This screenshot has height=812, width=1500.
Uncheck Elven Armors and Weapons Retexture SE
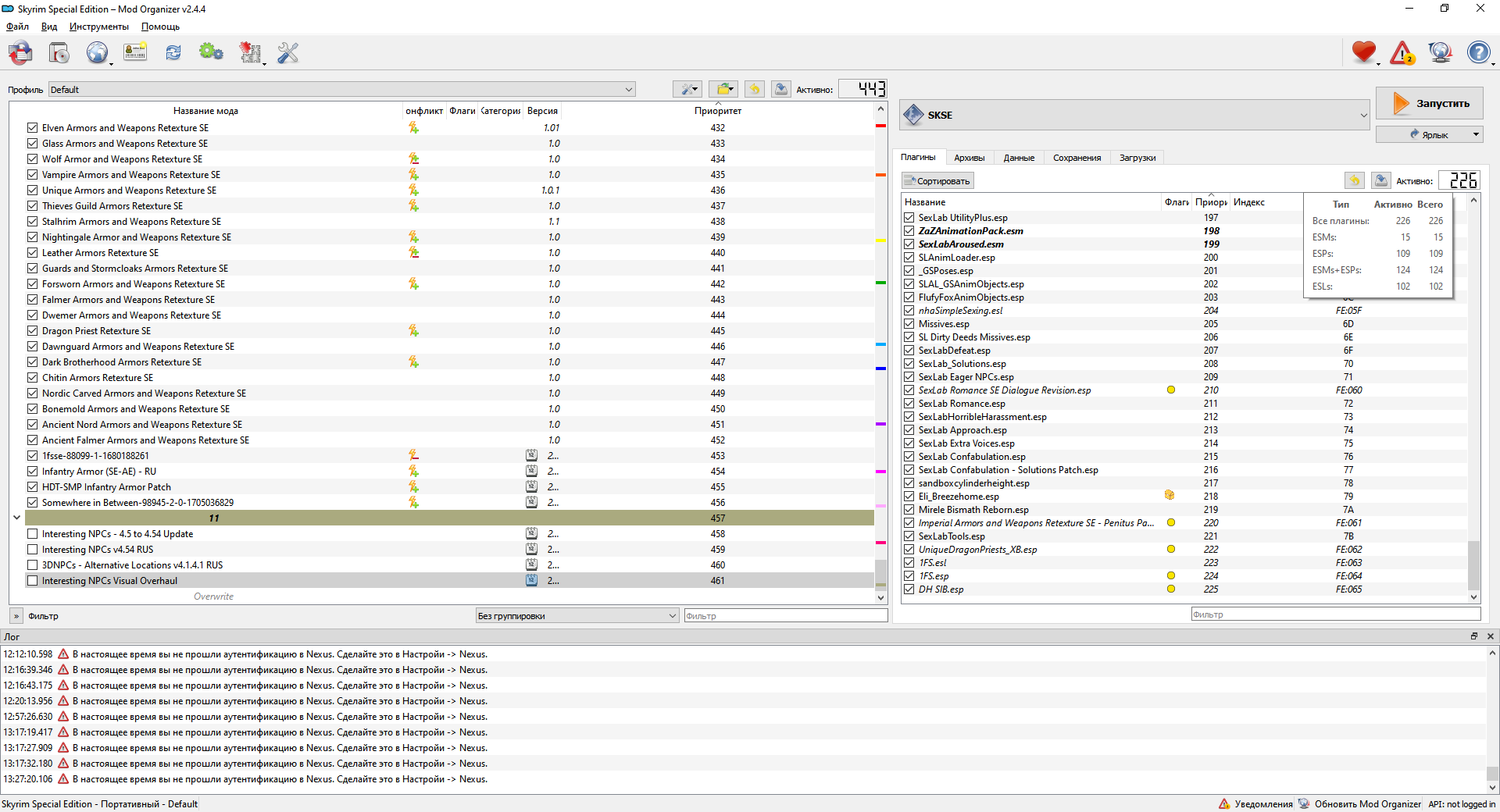(x=32, y=127)
